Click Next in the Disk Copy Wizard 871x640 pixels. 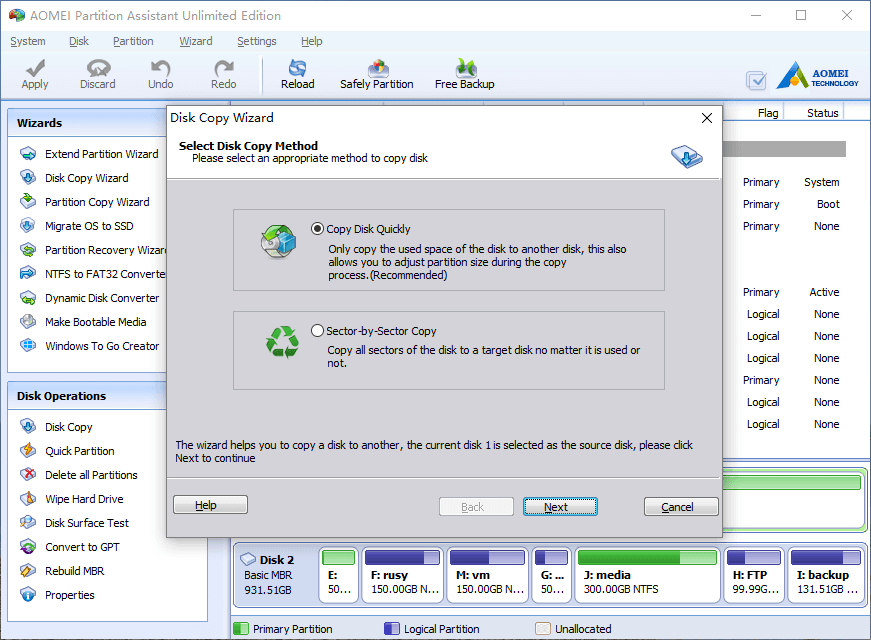click(560, 507)
